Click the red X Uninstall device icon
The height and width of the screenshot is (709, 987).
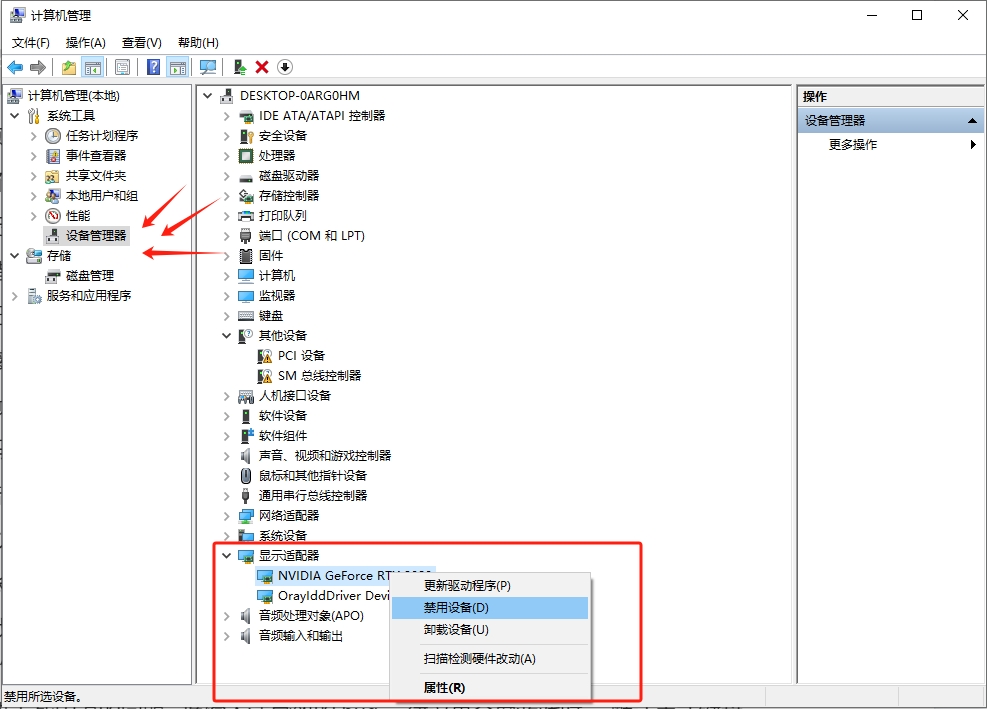pyautogui.click(x=262, y=67)
